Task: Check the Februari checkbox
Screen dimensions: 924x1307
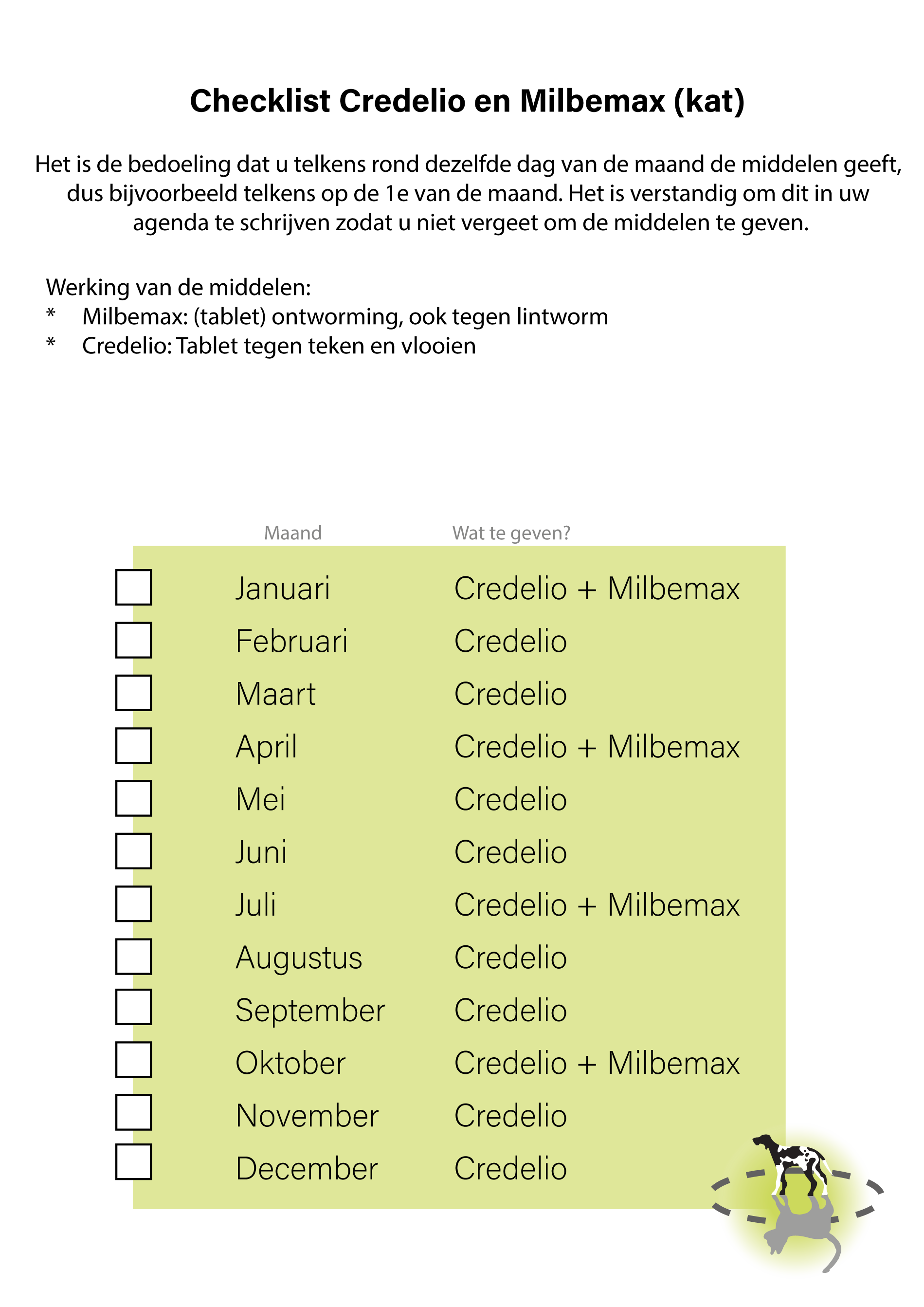Action: 134,640
